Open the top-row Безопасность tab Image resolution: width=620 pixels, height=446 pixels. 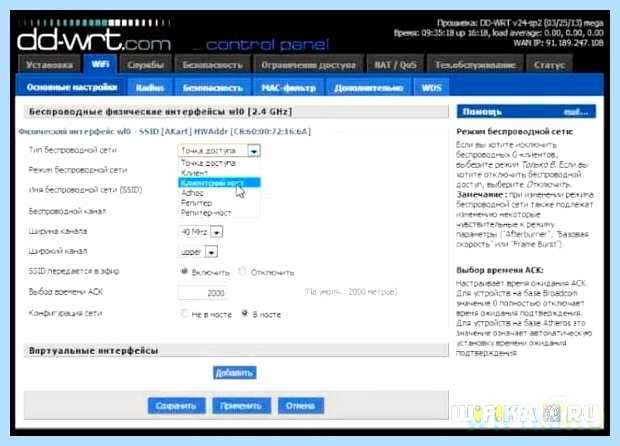coord(213,65)
